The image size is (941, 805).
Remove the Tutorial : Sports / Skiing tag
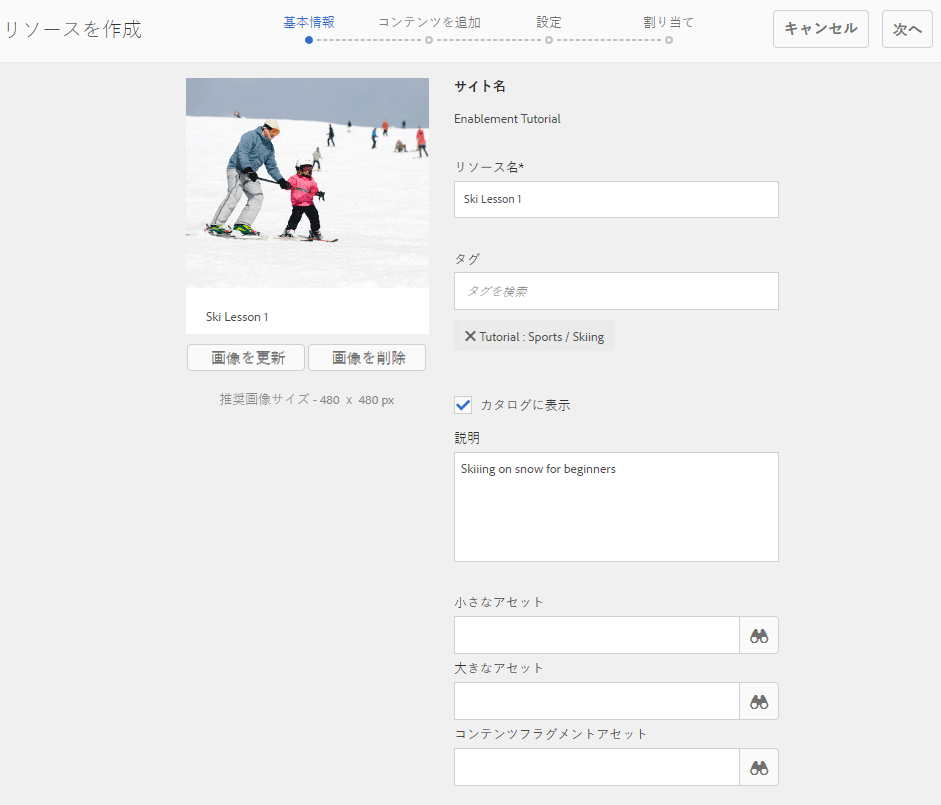[x=470, y=336]
